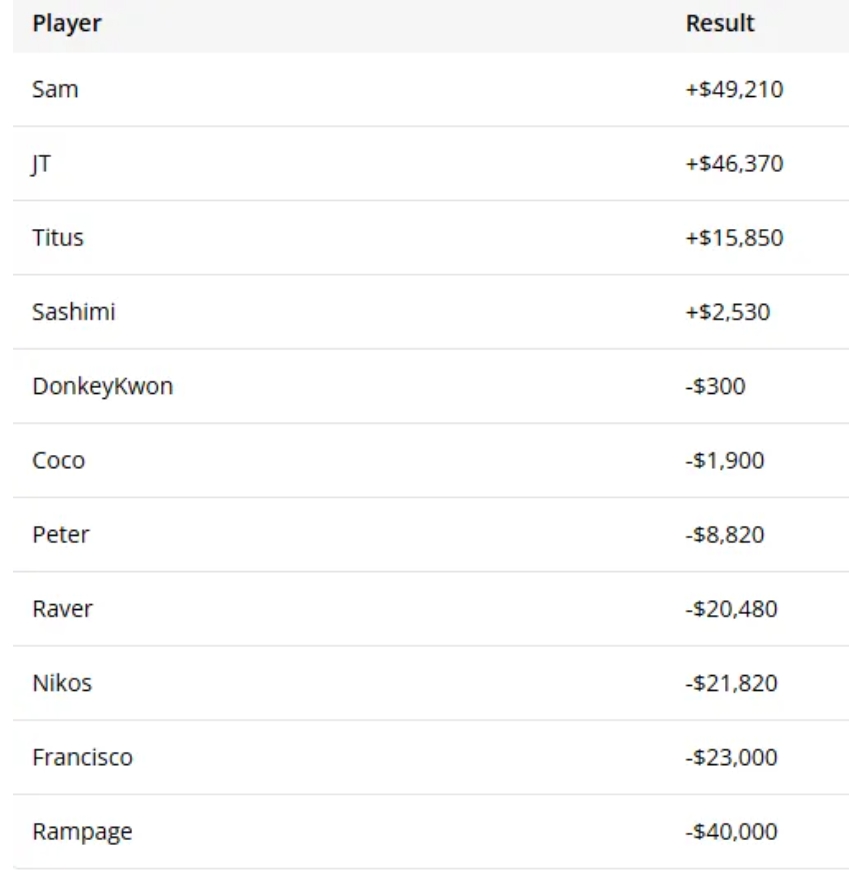850x870 pixels.
Task: Click Coco's -$1,900 result
Action: coord(725,461)
